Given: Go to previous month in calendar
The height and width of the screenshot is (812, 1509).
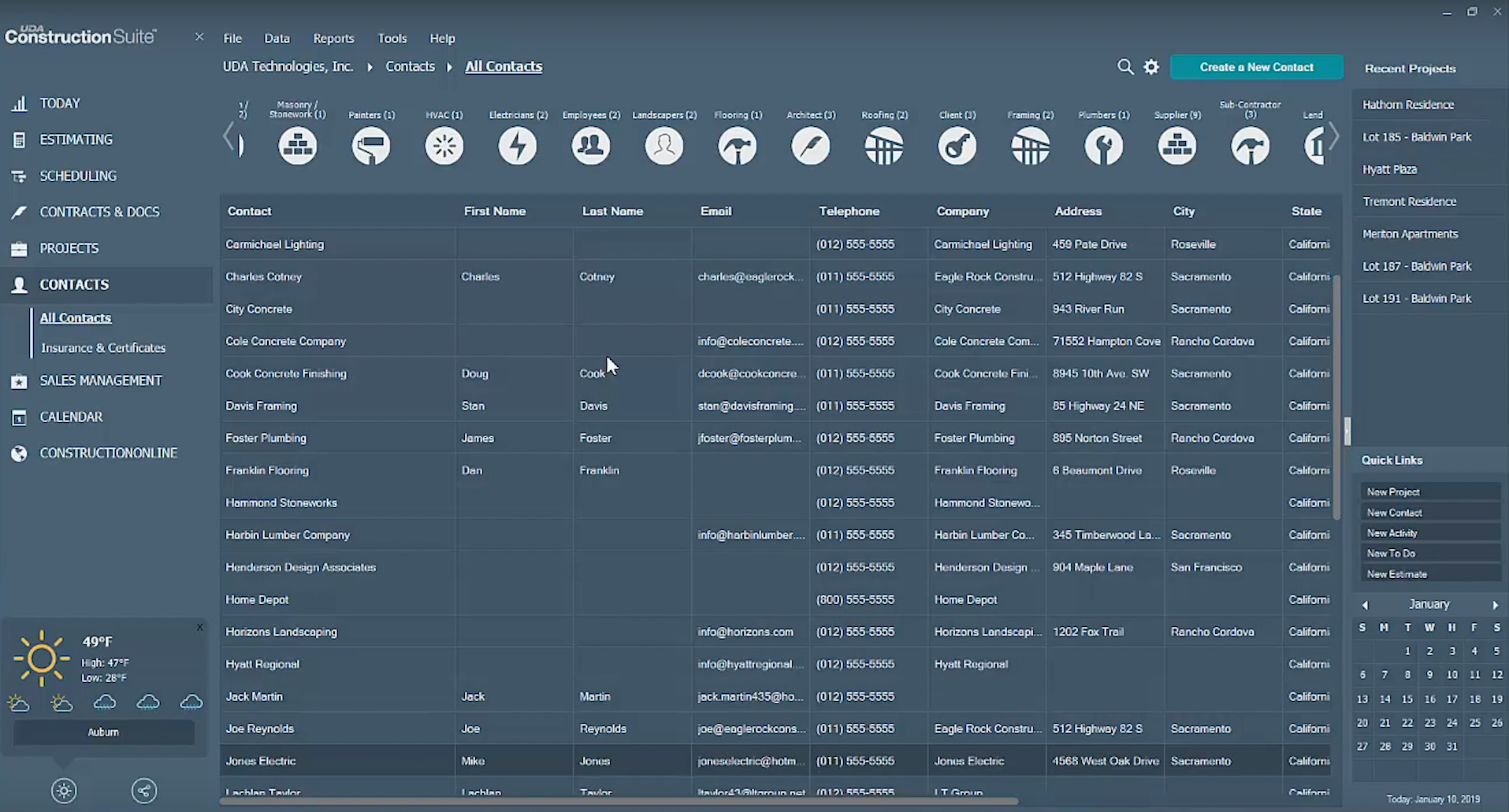Looking at the screenshot, I should [1365, 605].
